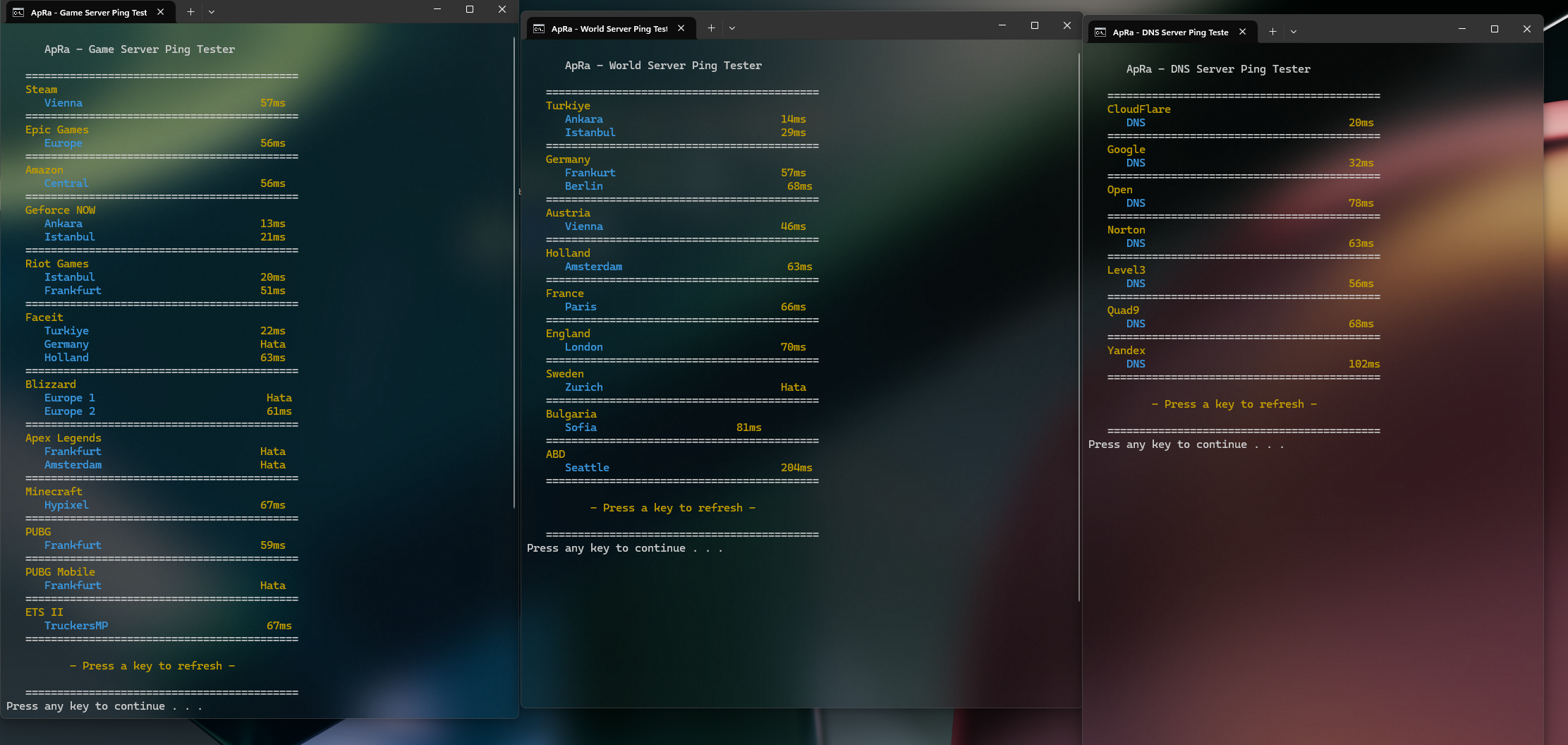
Task: Click TruckersMP row under ETS II
Action: point(168,626)
